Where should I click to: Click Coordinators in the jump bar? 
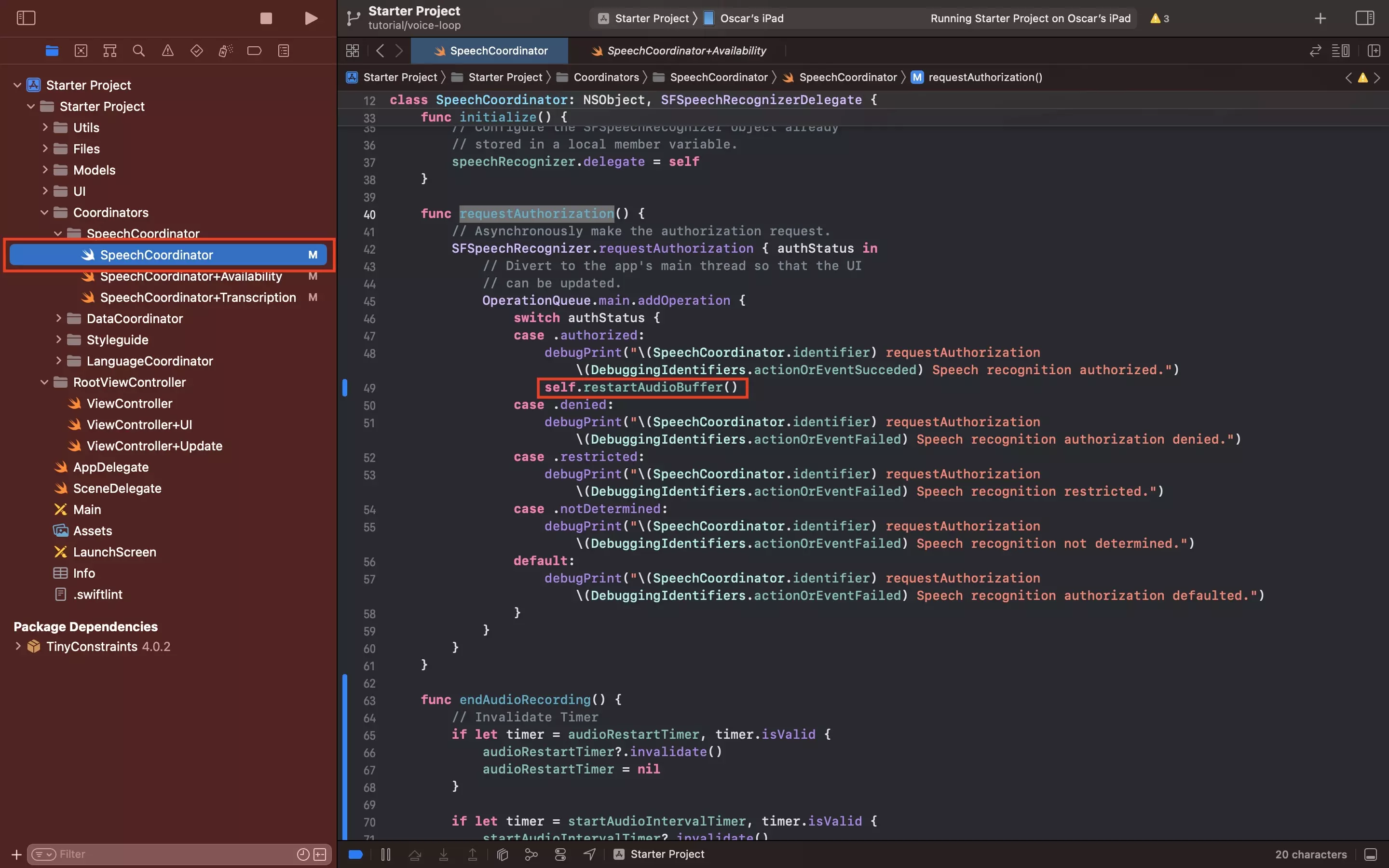pyautogui.click(x=599, y=77)
